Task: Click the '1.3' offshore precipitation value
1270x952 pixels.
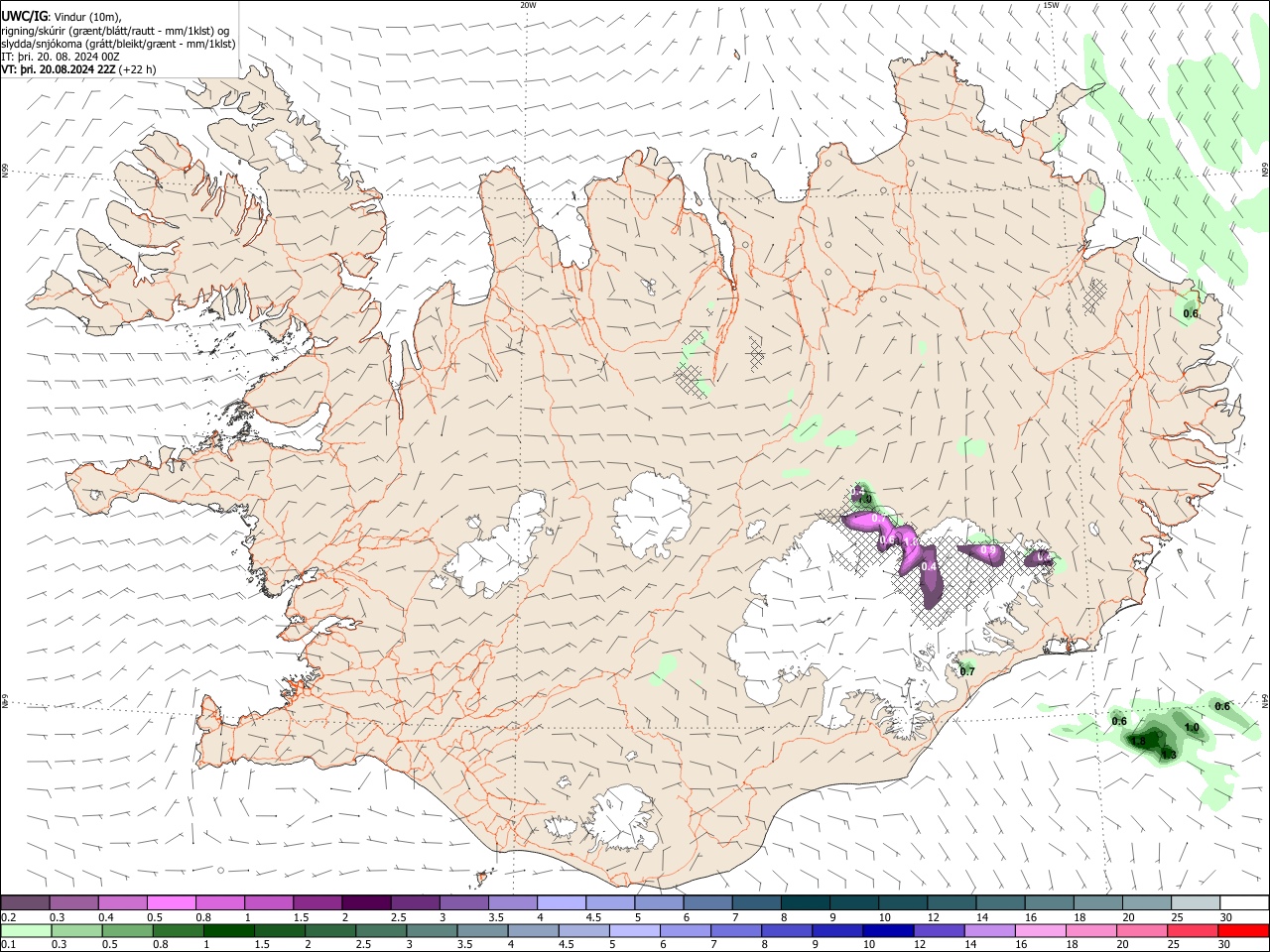Action: (1169, 756)
